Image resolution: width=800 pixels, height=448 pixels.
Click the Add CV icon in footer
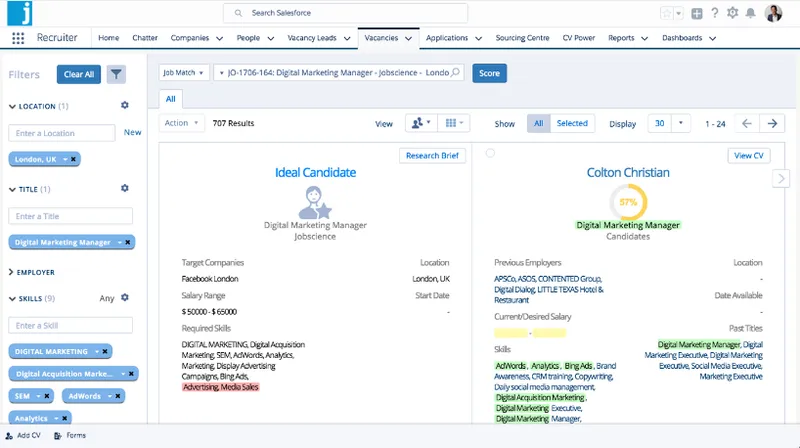(9, 436)
